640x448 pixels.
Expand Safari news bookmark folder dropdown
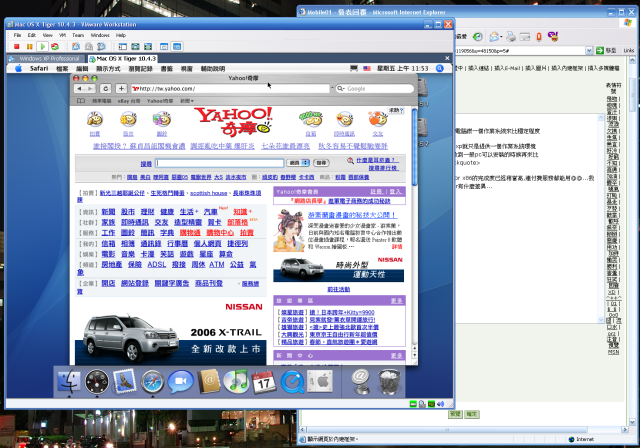(x=187, y=101)
